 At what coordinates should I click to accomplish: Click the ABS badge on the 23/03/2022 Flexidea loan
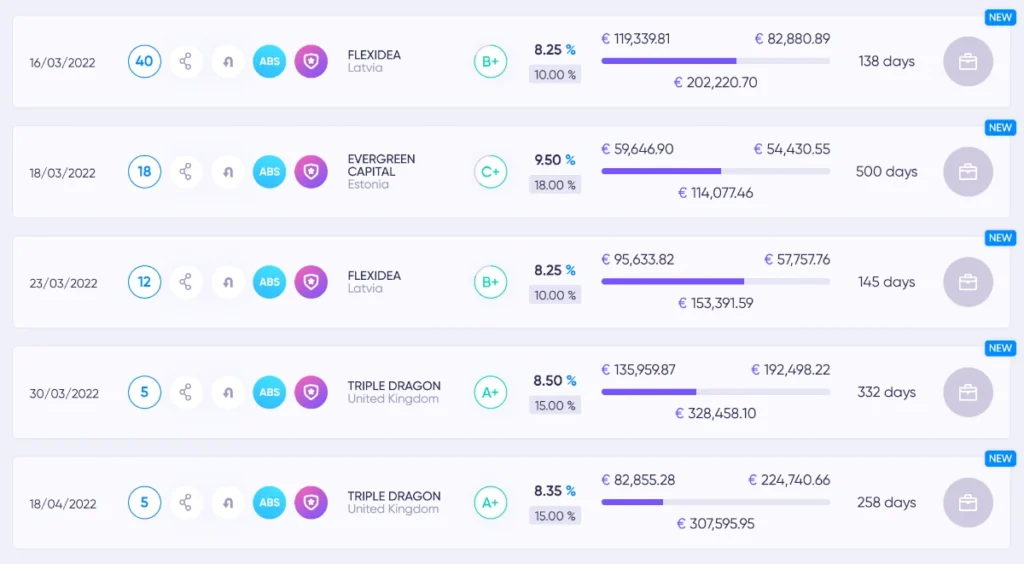[x=270, y=282]
